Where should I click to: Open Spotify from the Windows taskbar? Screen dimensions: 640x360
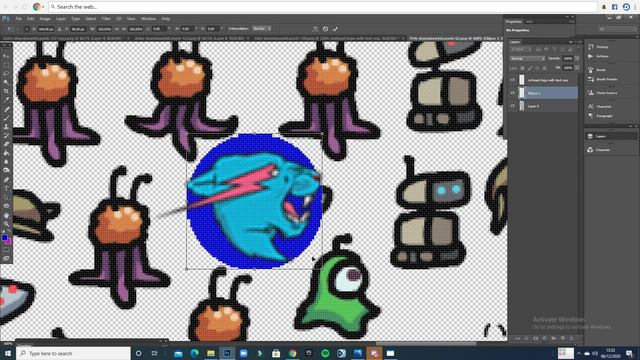click(325, 353)
